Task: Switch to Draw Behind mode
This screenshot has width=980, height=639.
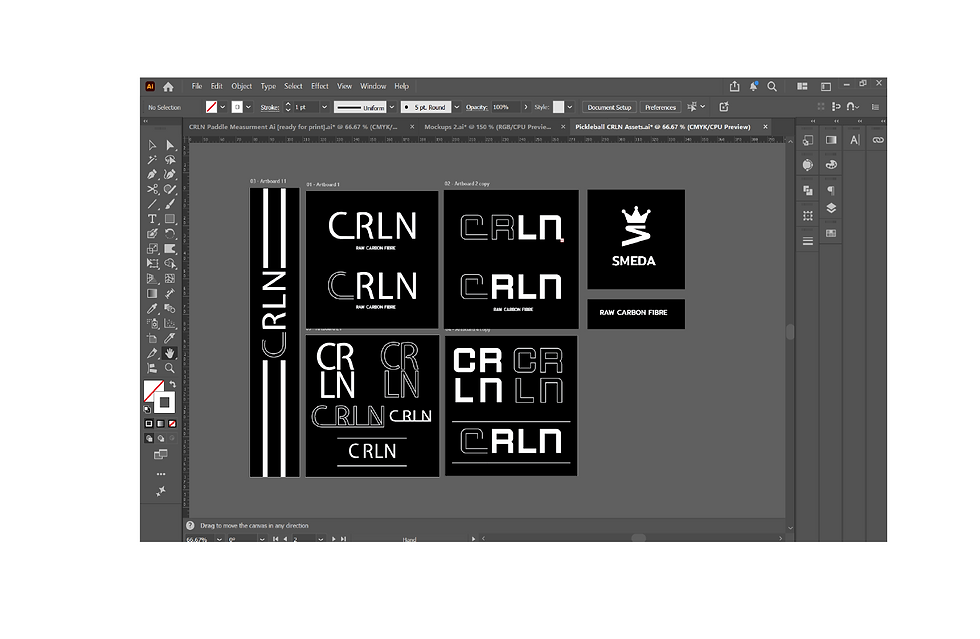Action: (x=161, y=439)
